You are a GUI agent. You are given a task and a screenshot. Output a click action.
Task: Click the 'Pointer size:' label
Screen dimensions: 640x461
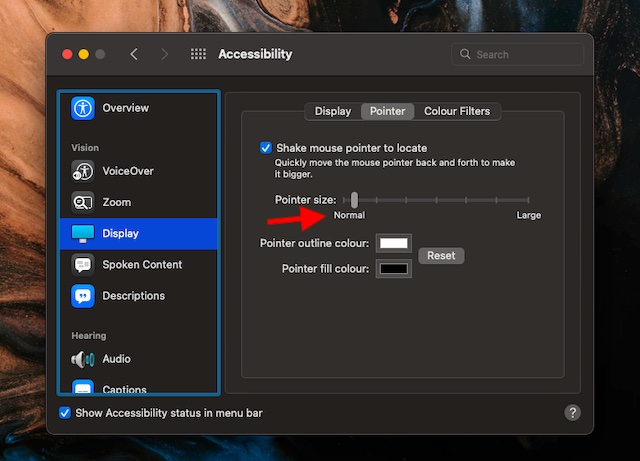[x=306, y=200]
